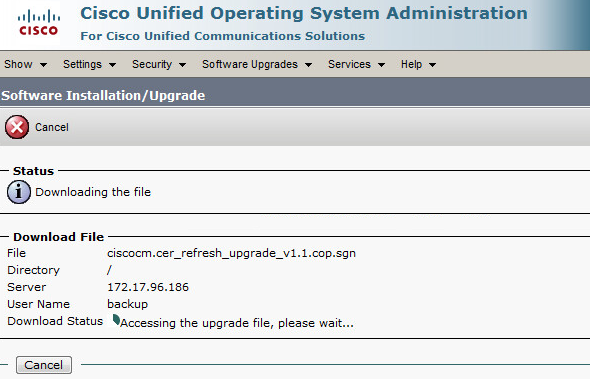Click the server IP address 172.17.96.186

pos(148,287)
